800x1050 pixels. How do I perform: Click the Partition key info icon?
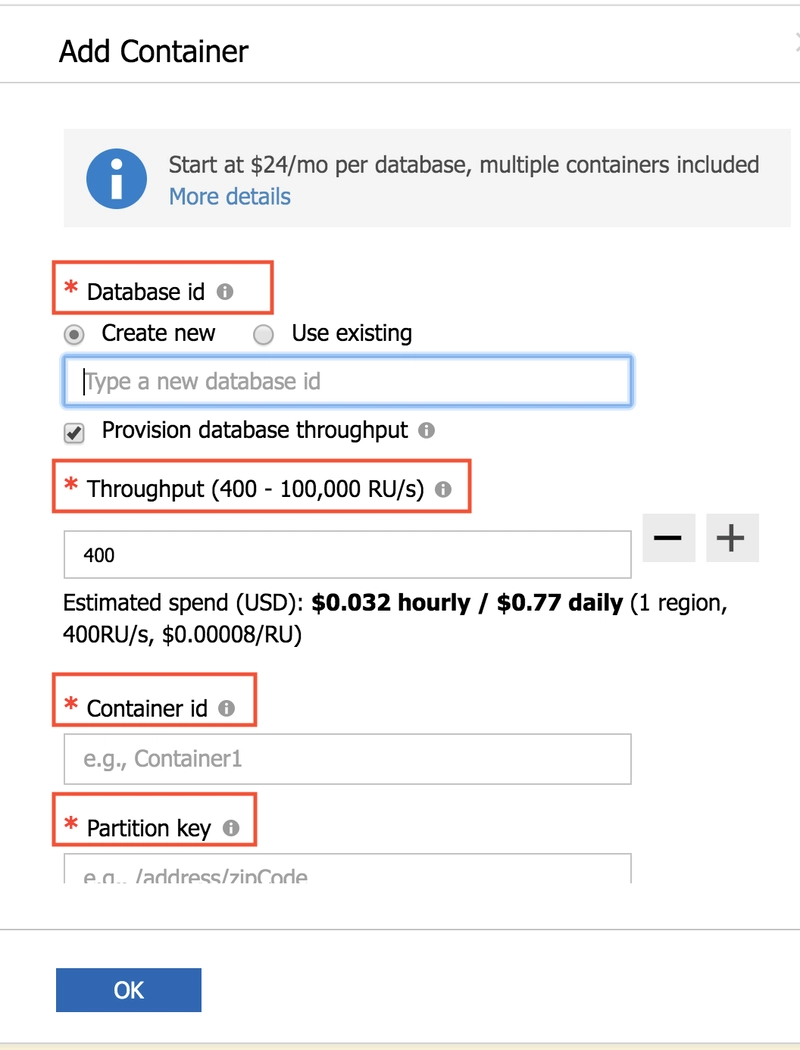pos(231,828)
